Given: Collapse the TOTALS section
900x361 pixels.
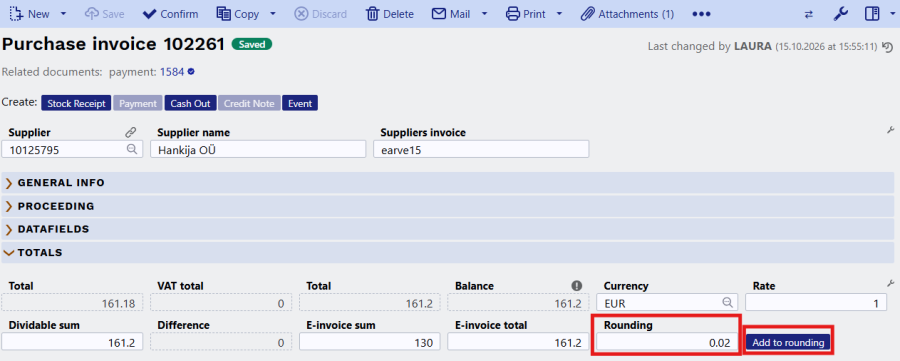Looking at the screenshot, I should (448, 252).
